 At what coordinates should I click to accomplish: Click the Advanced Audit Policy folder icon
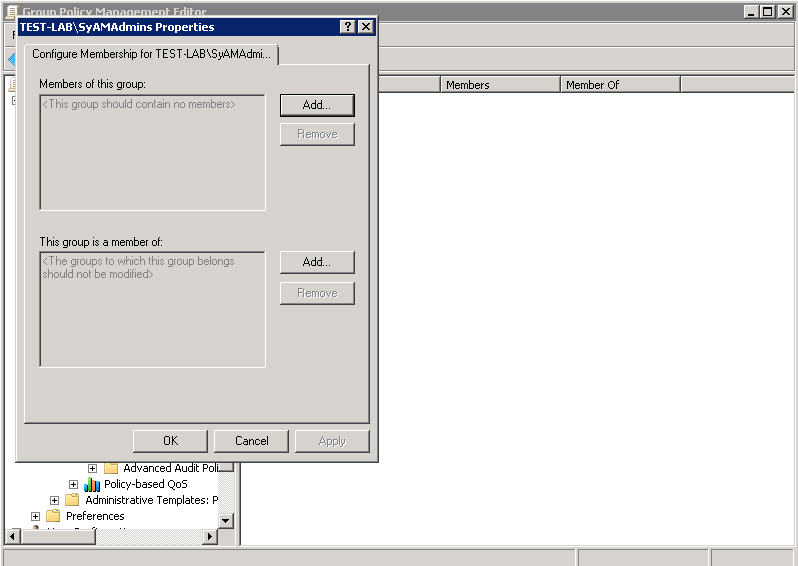111,468
